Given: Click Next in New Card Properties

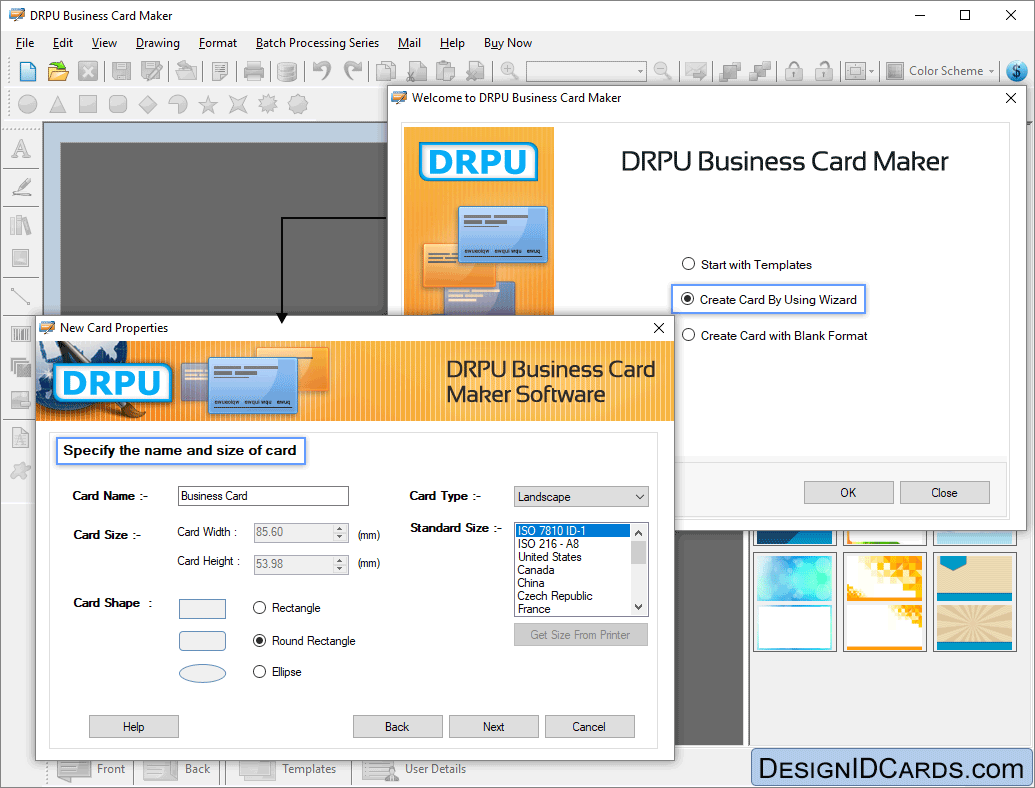Looking at the screenshot, I should coord(494,727).
